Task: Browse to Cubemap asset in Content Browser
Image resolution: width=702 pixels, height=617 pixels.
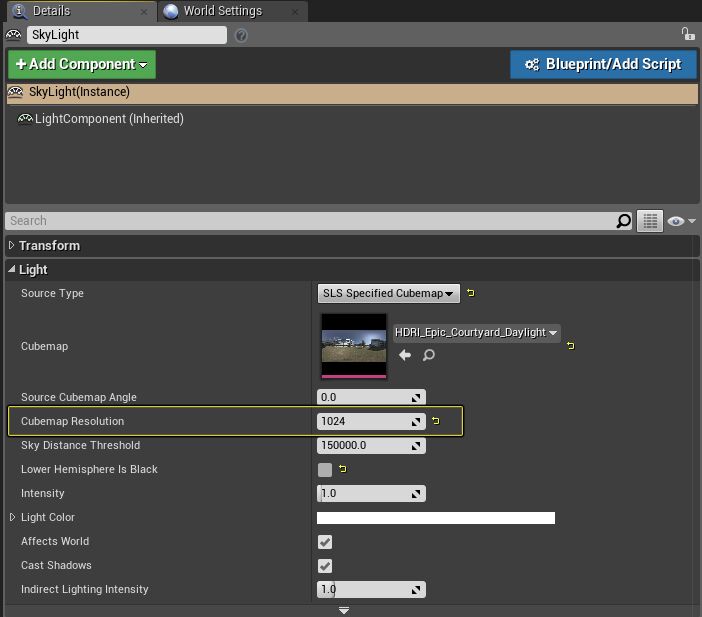Action: pos(428,355)
